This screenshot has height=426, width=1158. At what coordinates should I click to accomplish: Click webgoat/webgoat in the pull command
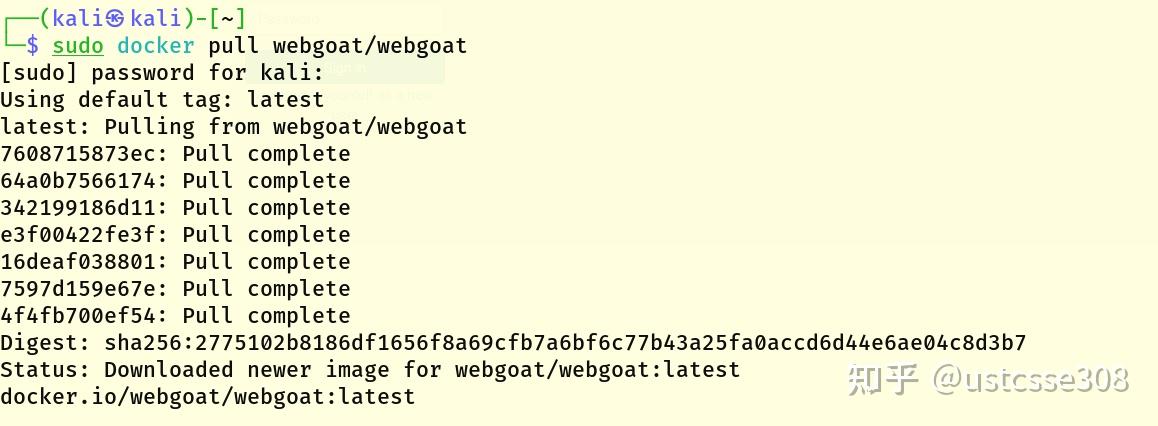369,46
